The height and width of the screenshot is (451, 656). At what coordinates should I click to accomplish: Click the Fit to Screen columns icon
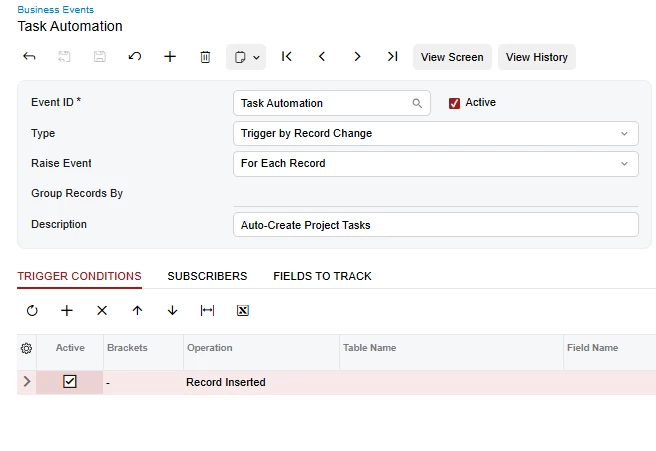[208, 310]
